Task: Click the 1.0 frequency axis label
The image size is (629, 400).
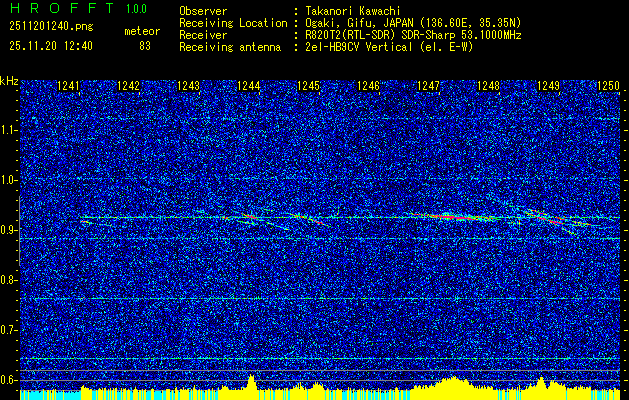Action: tap(9, 180)
